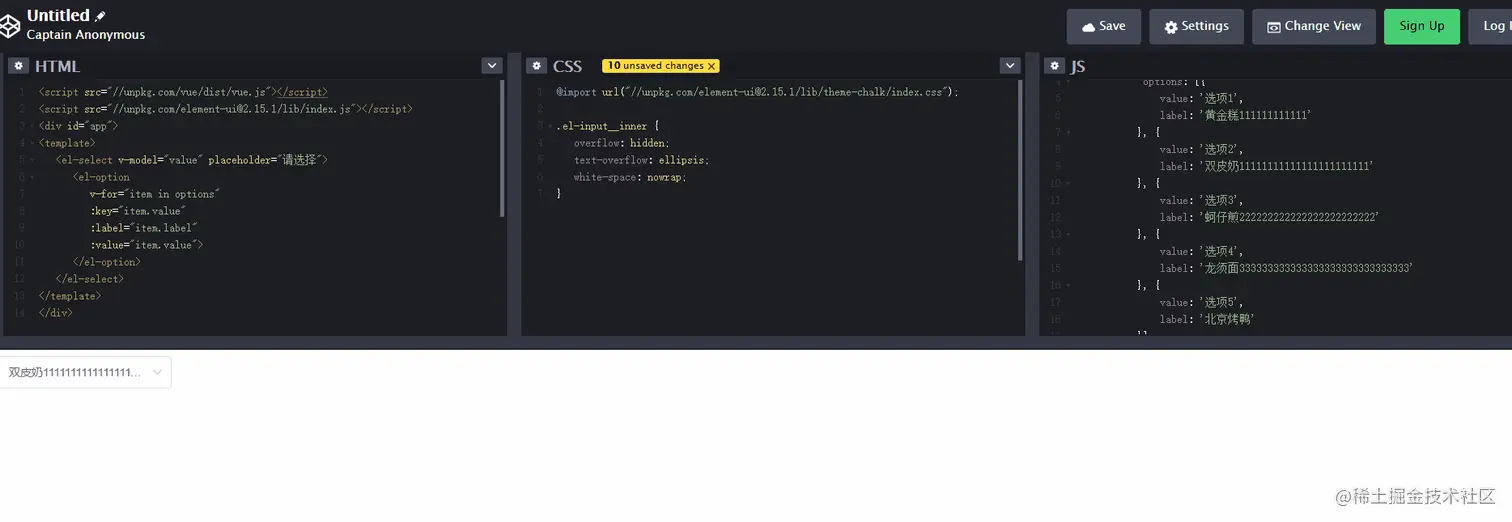Collapse the .el-input__inner rule fold arrow
Screen dimensions: 1512x522
point(549,126)
